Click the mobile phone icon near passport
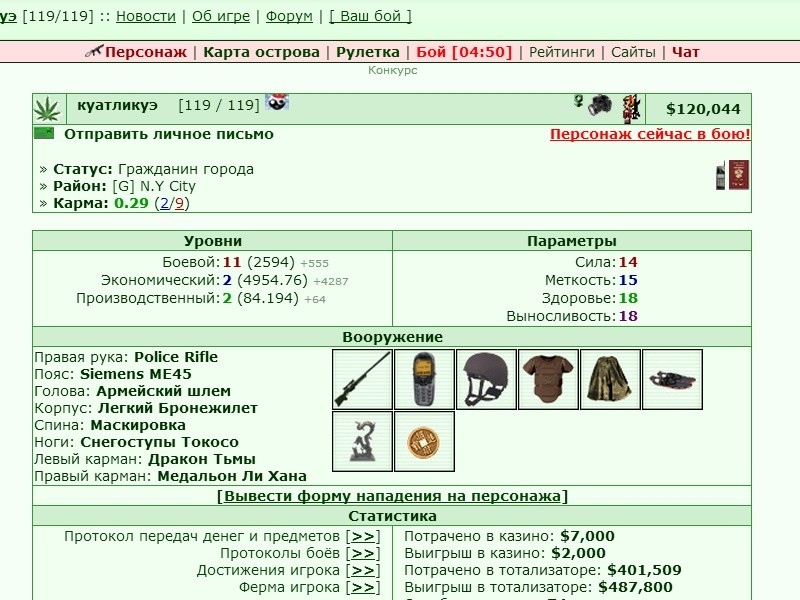The width and height of the screenshot is (800, 600). (x=720, y=176)
